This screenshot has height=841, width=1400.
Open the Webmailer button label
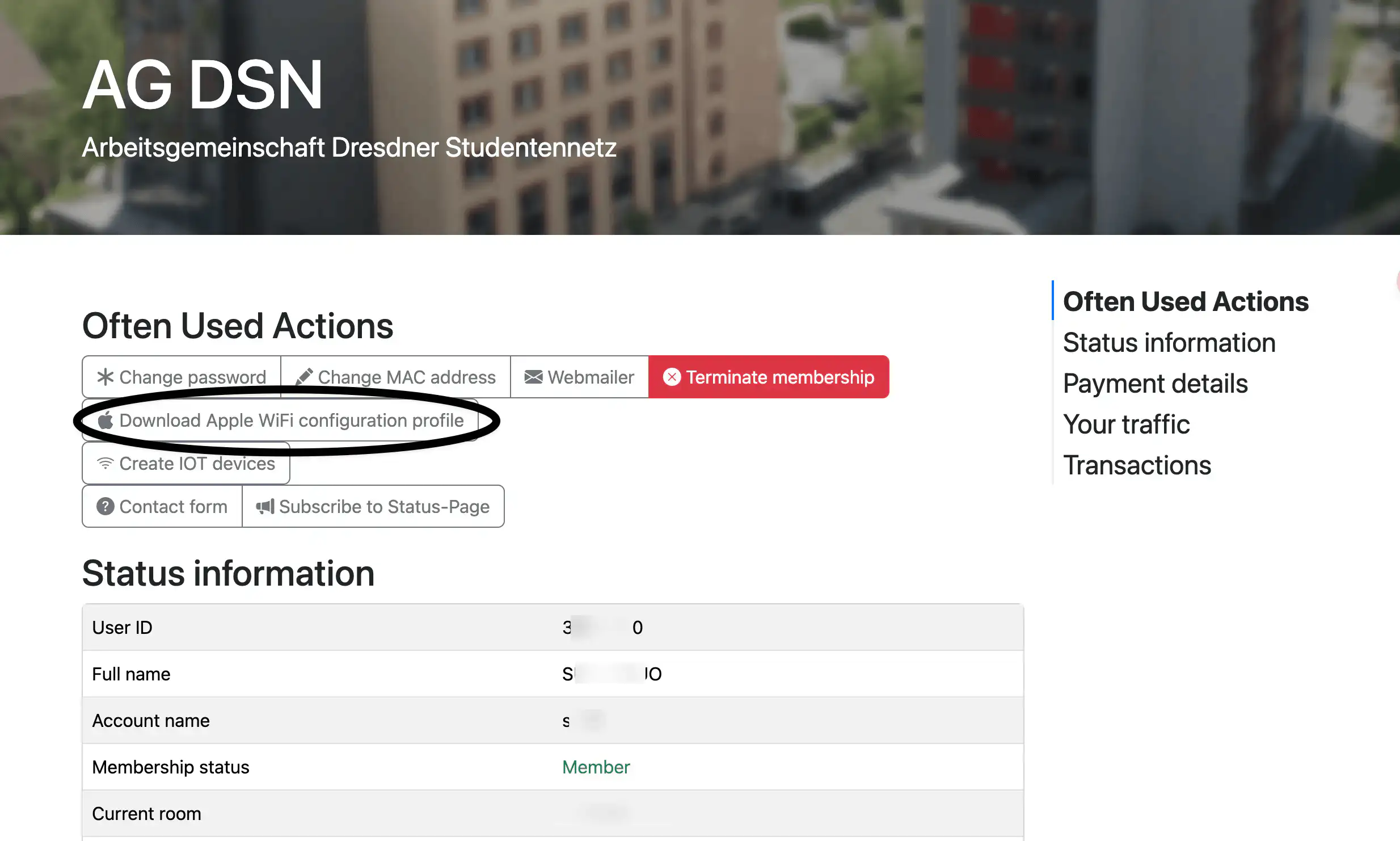coord(591,377)
